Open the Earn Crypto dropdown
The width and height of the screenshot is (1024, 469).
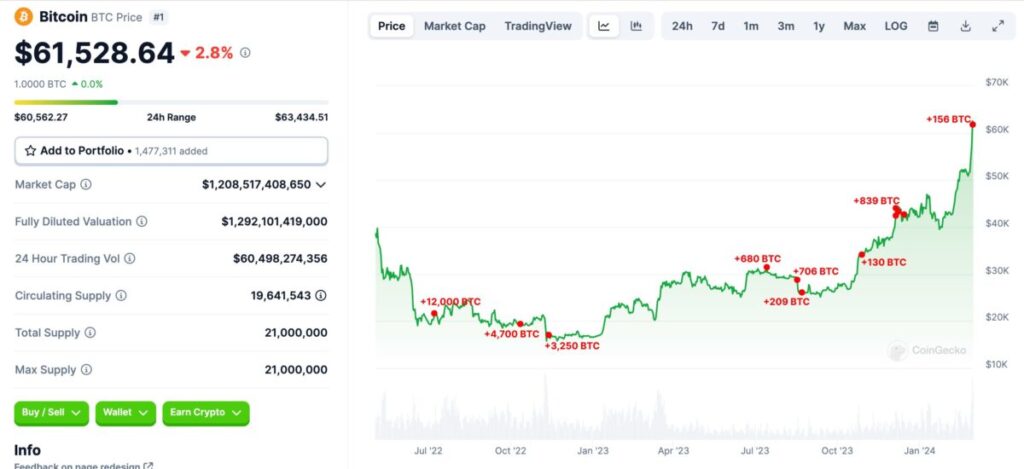205,412
